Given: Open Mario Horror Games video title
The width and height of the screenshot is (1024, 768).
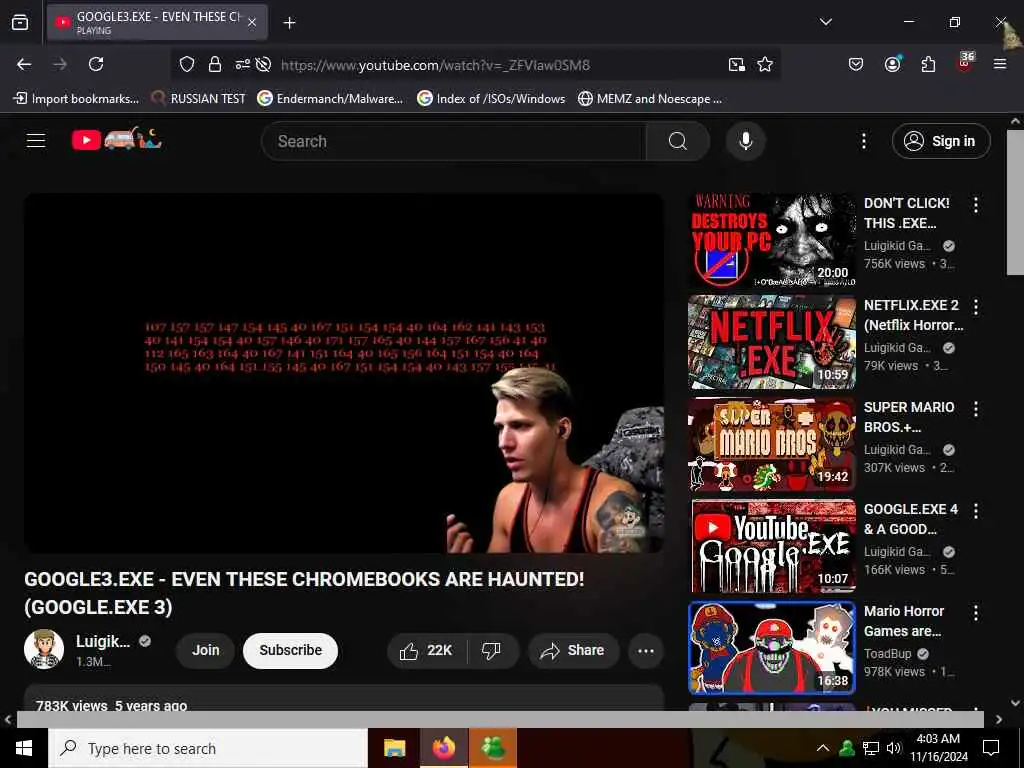Looking at the screenshot, I should tap(904, 621).
